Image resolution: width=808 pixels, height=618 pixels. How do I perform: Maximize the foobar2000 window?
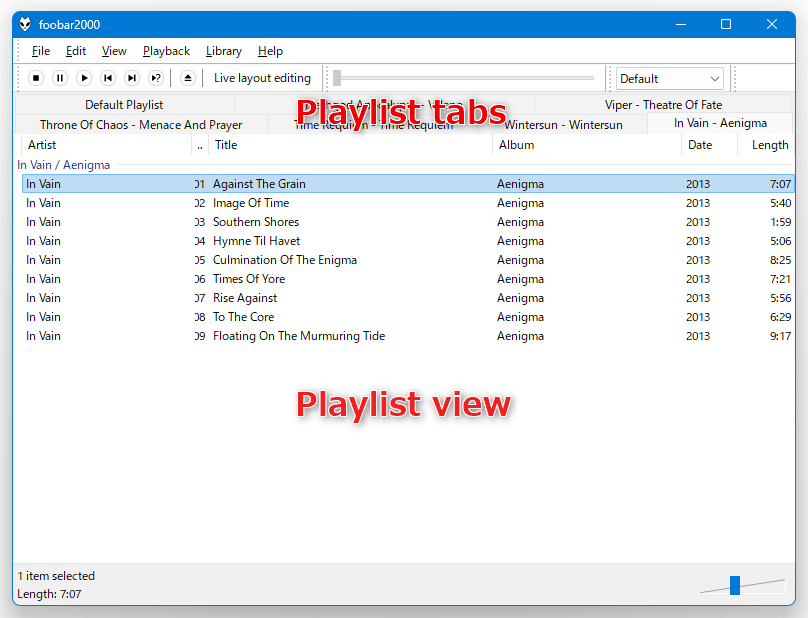click(x=726, y=24)
